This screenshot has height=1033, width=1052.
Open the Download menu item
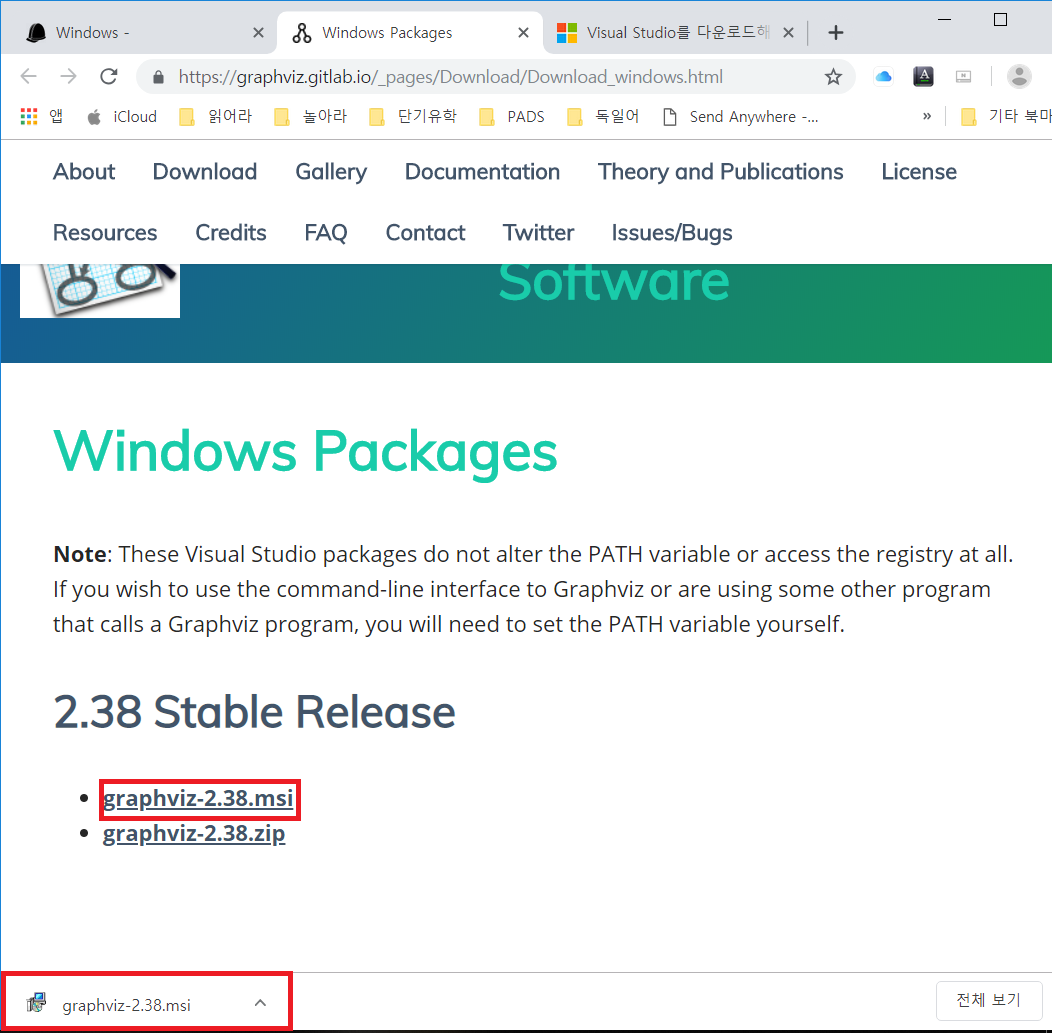click(x=205, y=172)
